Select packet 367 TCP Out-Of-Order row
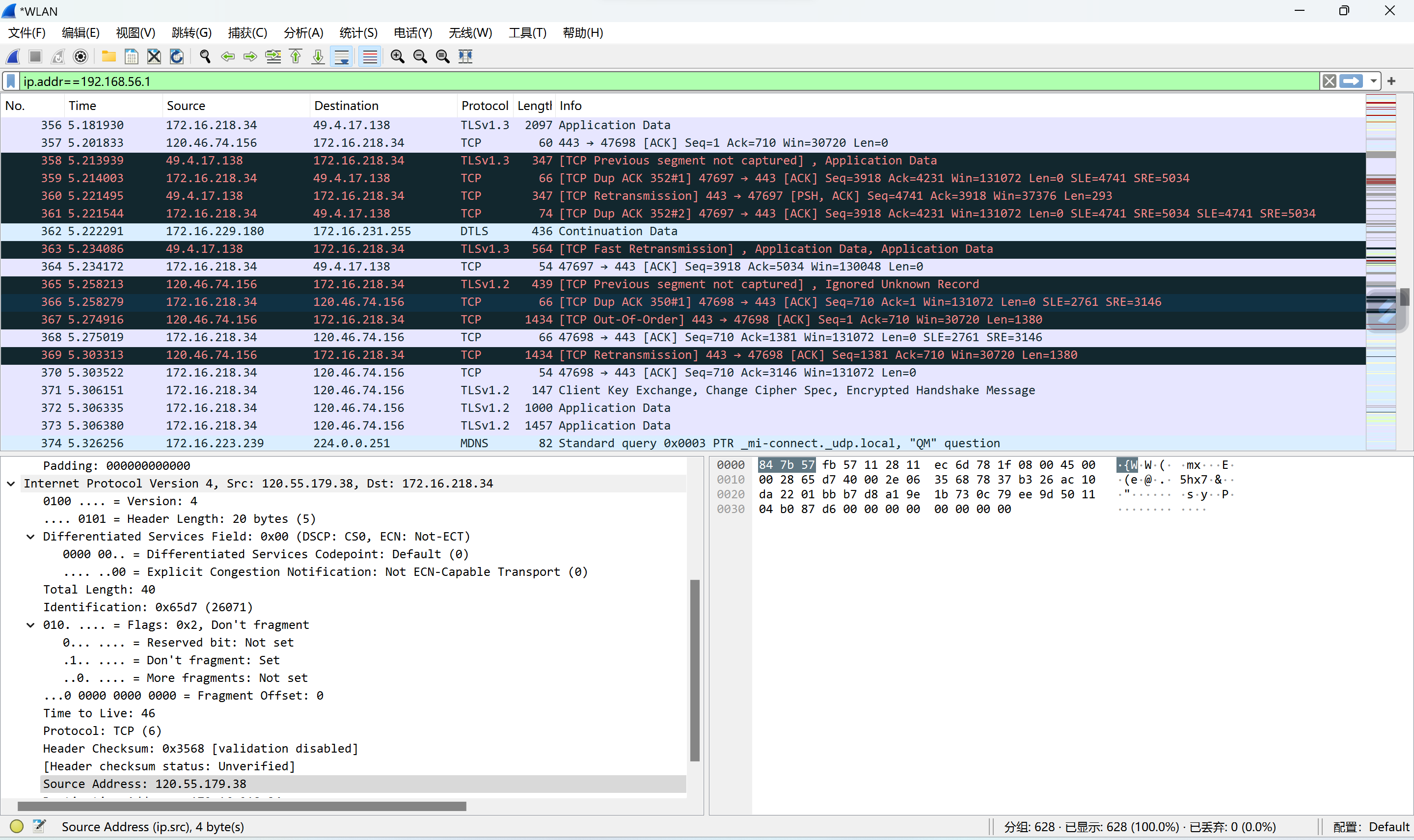 coord(682,320)
